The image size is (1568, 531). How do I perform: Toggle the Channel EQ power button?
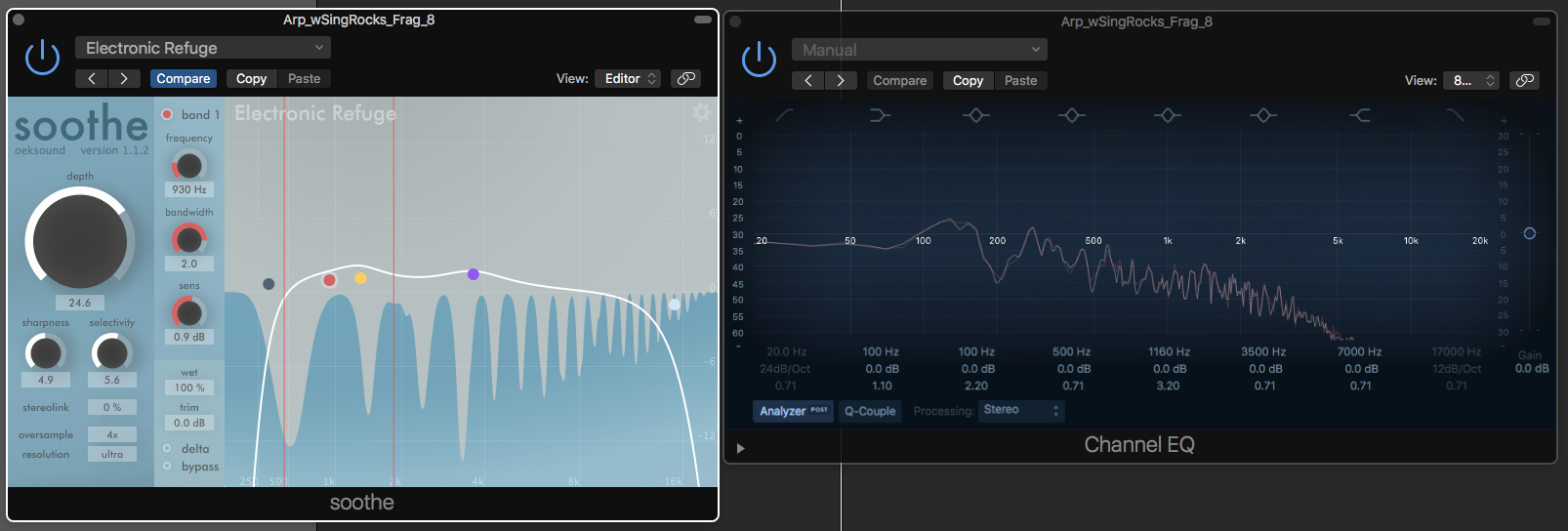coord(759,59)
